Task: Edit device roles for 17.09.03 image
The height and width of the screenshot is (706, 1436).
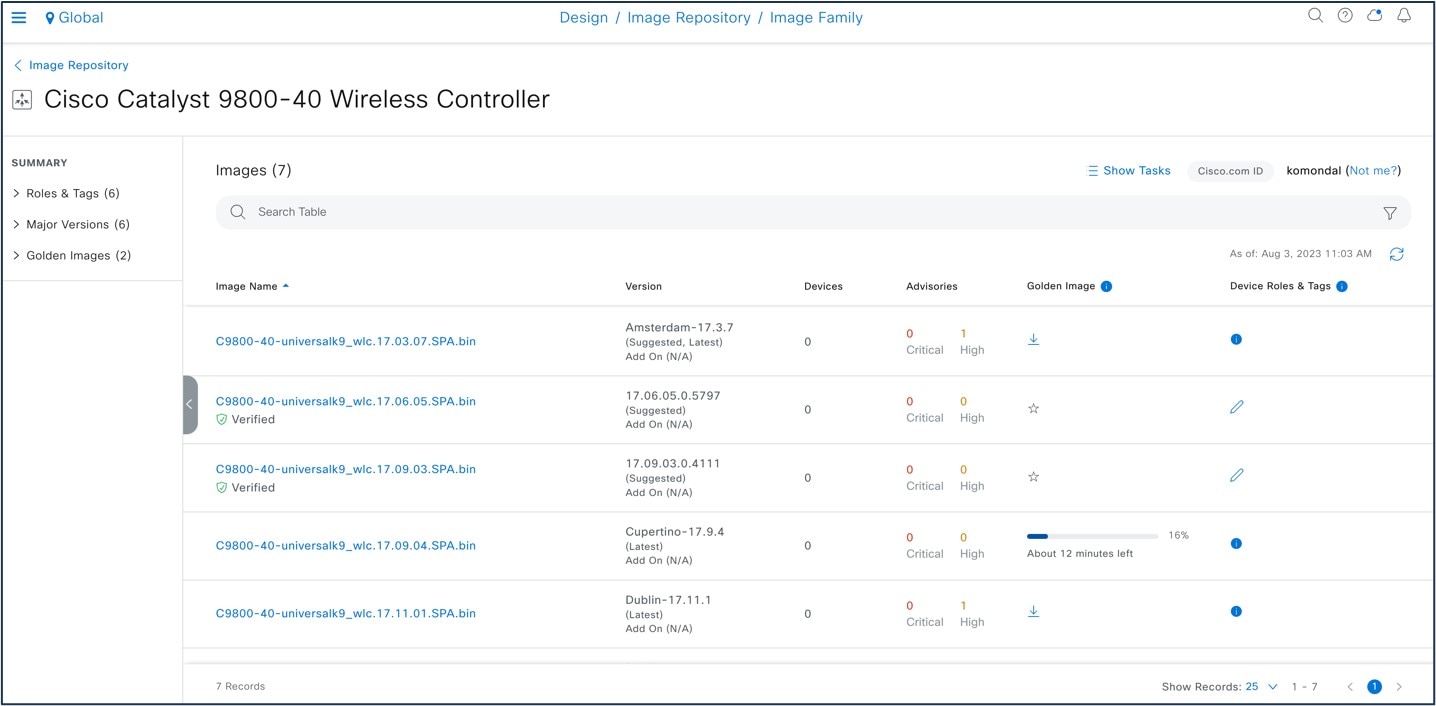Action: click(x=1237, y=475)
